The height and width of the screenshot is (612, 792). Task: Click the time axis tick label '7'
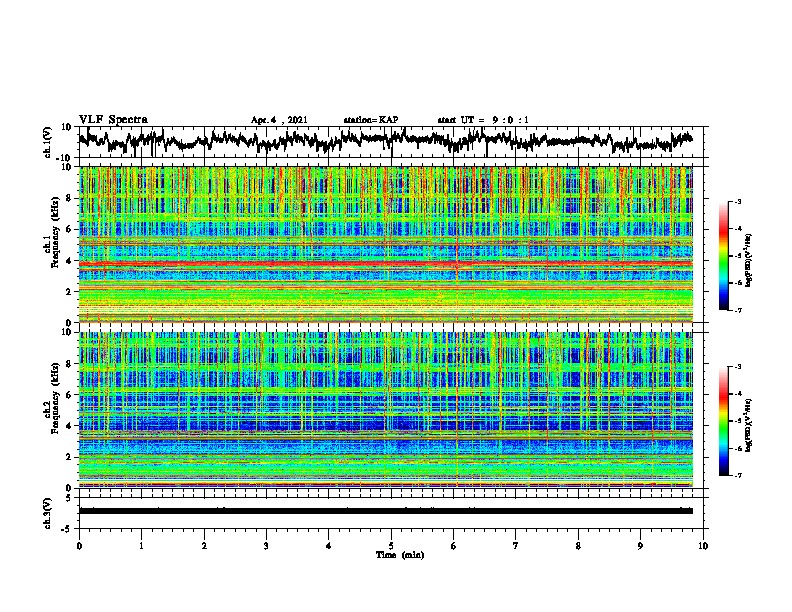(516, 546)
